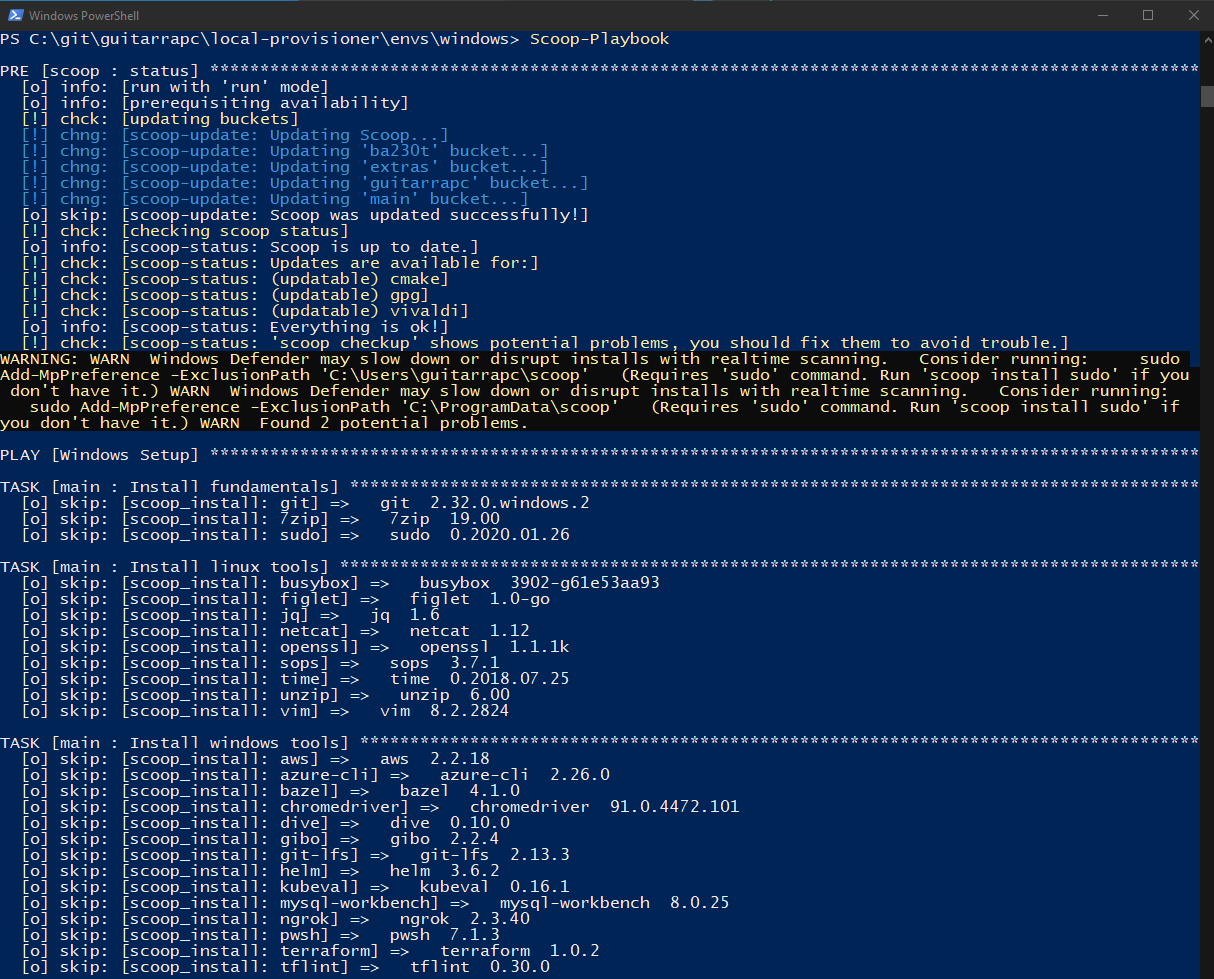Click the 'kubeval 0.16.1' line
The width and height of the screenshot is (1214, 979).
point(295,887)
